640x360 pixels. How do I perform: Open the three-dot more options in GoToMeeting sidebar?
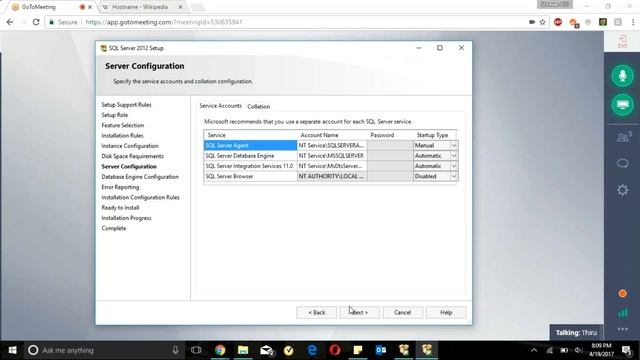pos(622,329)
